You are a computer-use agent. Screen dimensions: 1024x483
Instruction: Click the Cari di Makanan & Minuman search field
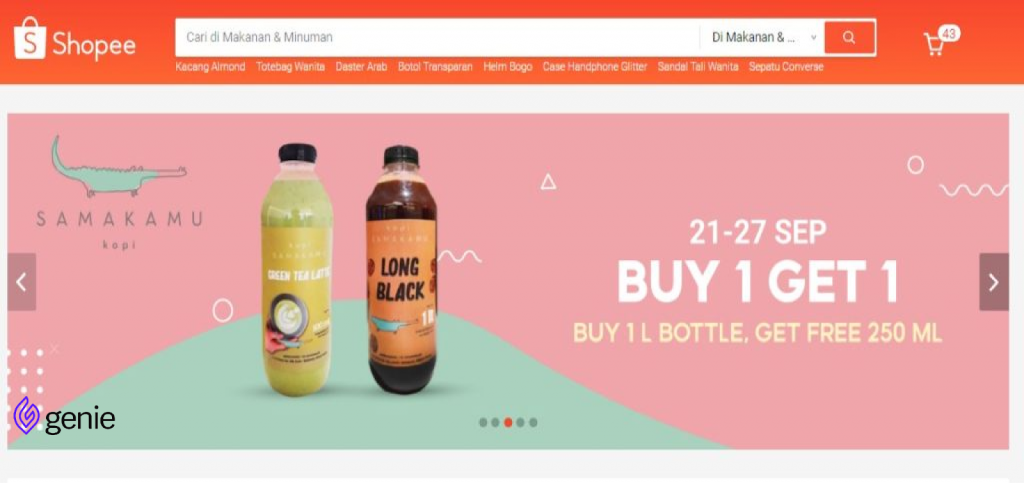(438, 37)
